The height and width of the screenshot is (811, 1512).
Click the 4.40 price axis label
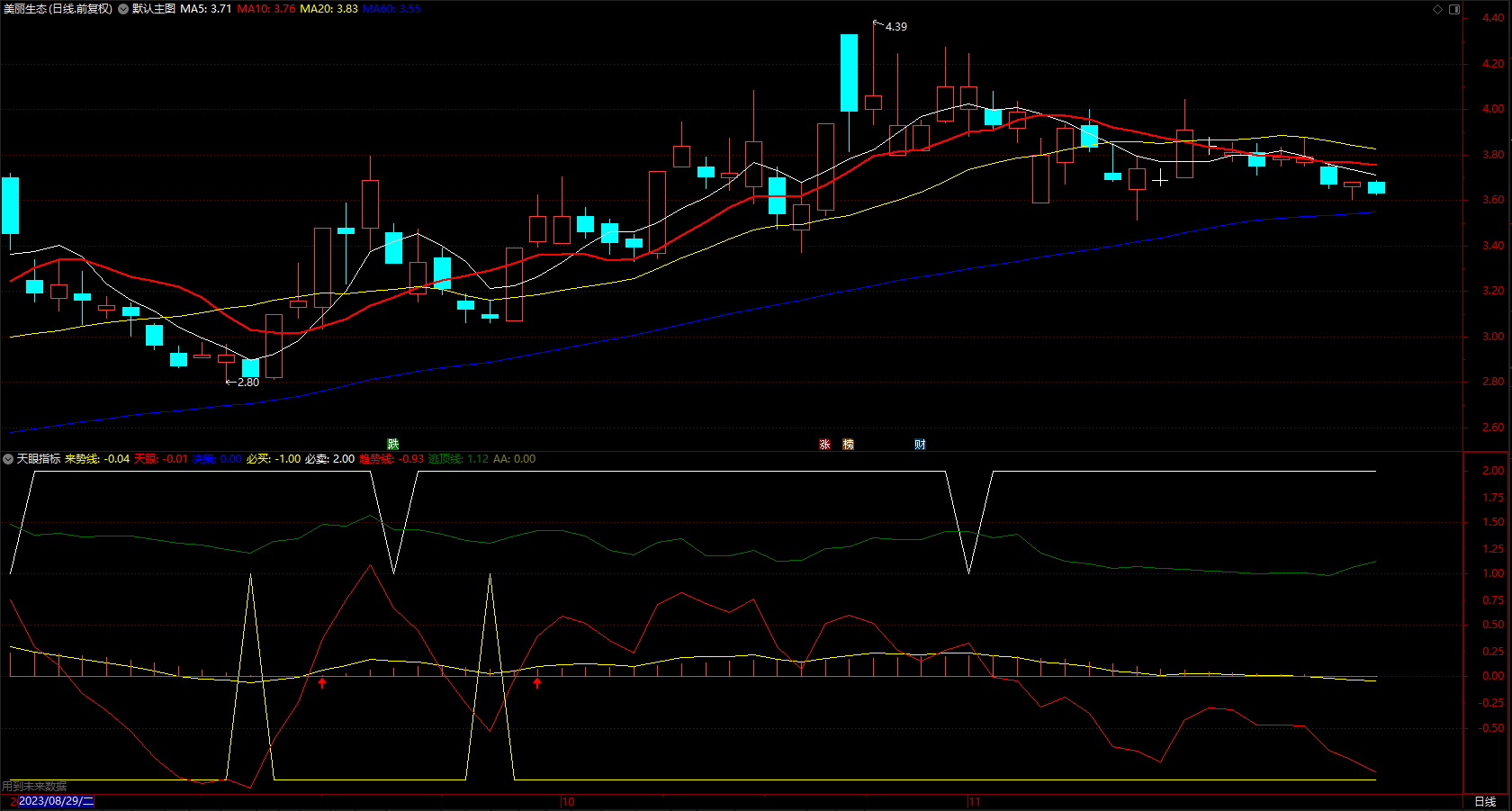click(x=1493, y=18)
